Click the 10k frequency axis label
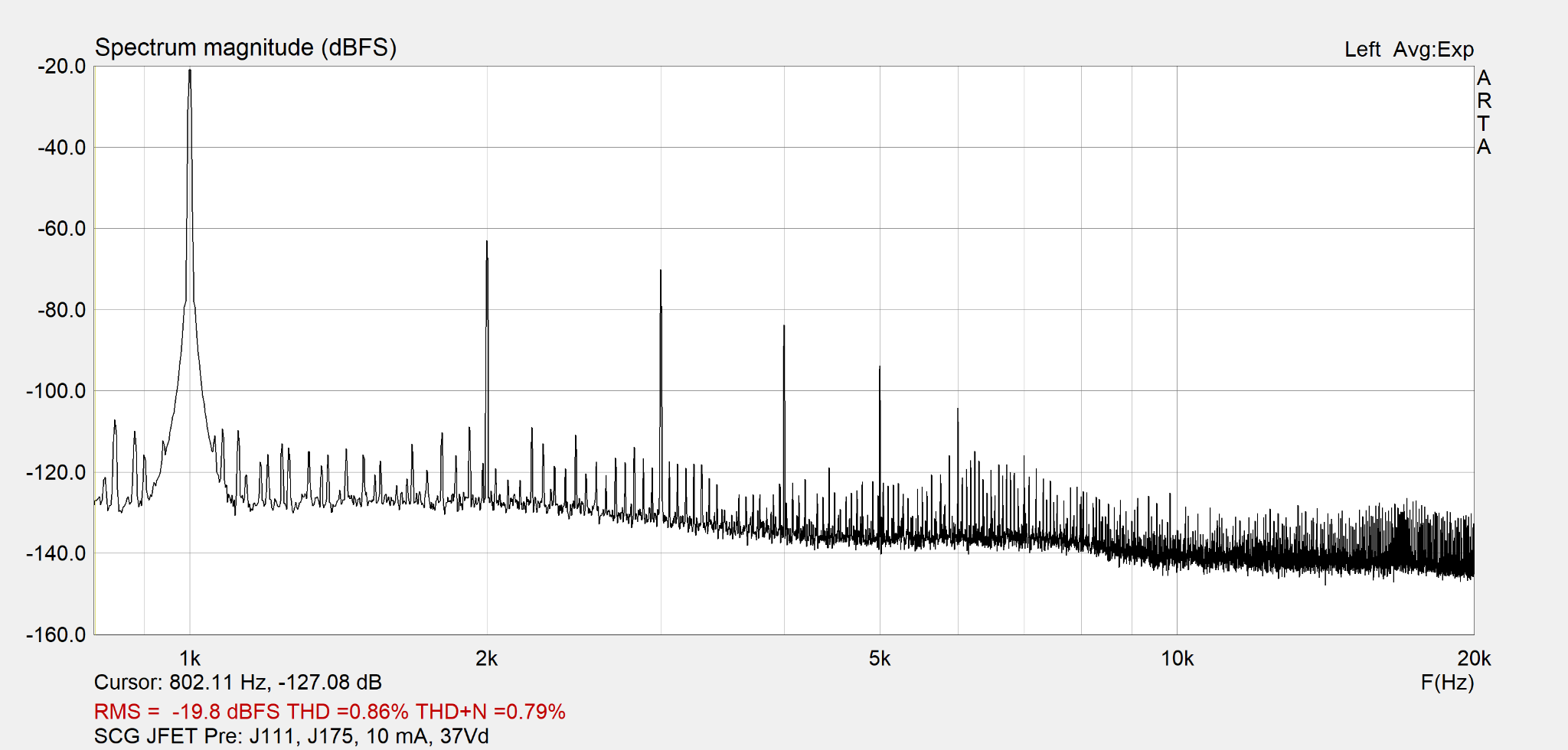 pos(1177,658)
